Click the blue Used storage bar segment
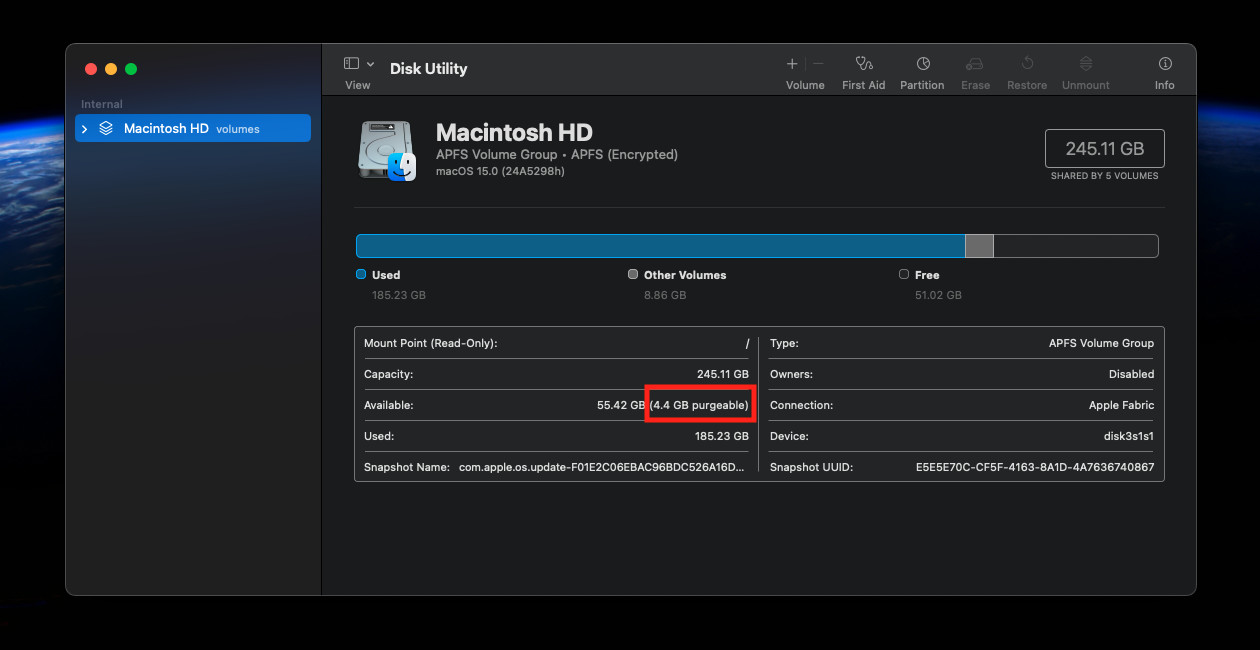Screen dimensions: 1260x650 click(x=660, y=246)
